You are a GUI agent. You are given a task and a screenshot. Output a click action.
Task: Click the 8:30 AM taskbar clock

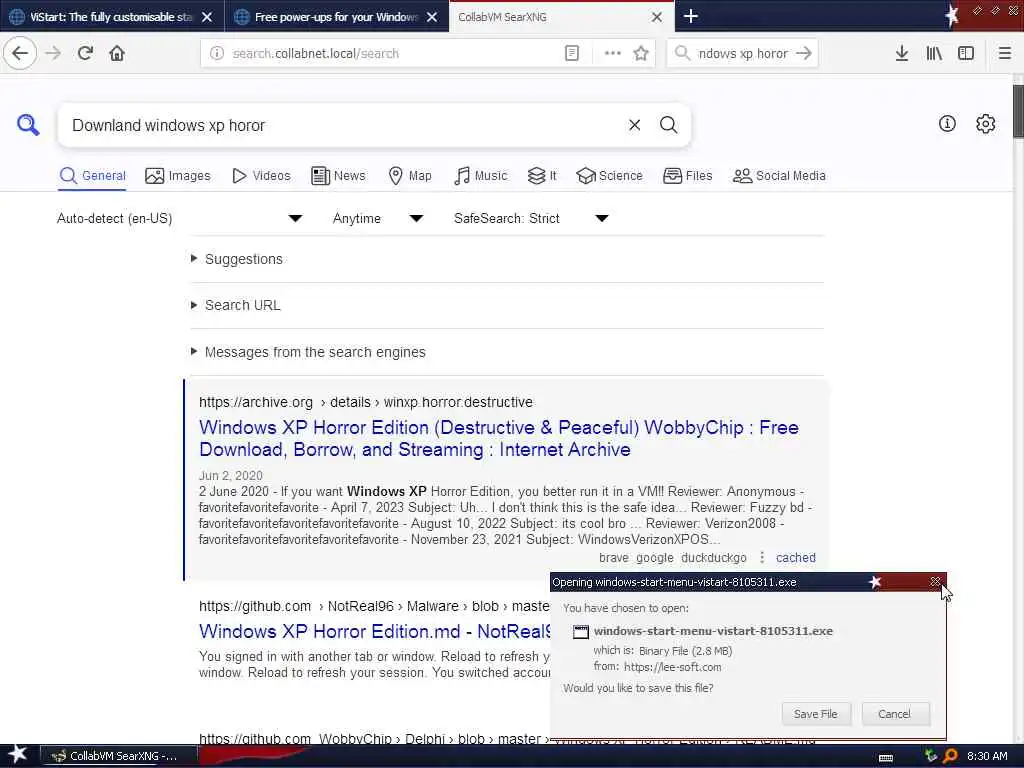(987, 756)
